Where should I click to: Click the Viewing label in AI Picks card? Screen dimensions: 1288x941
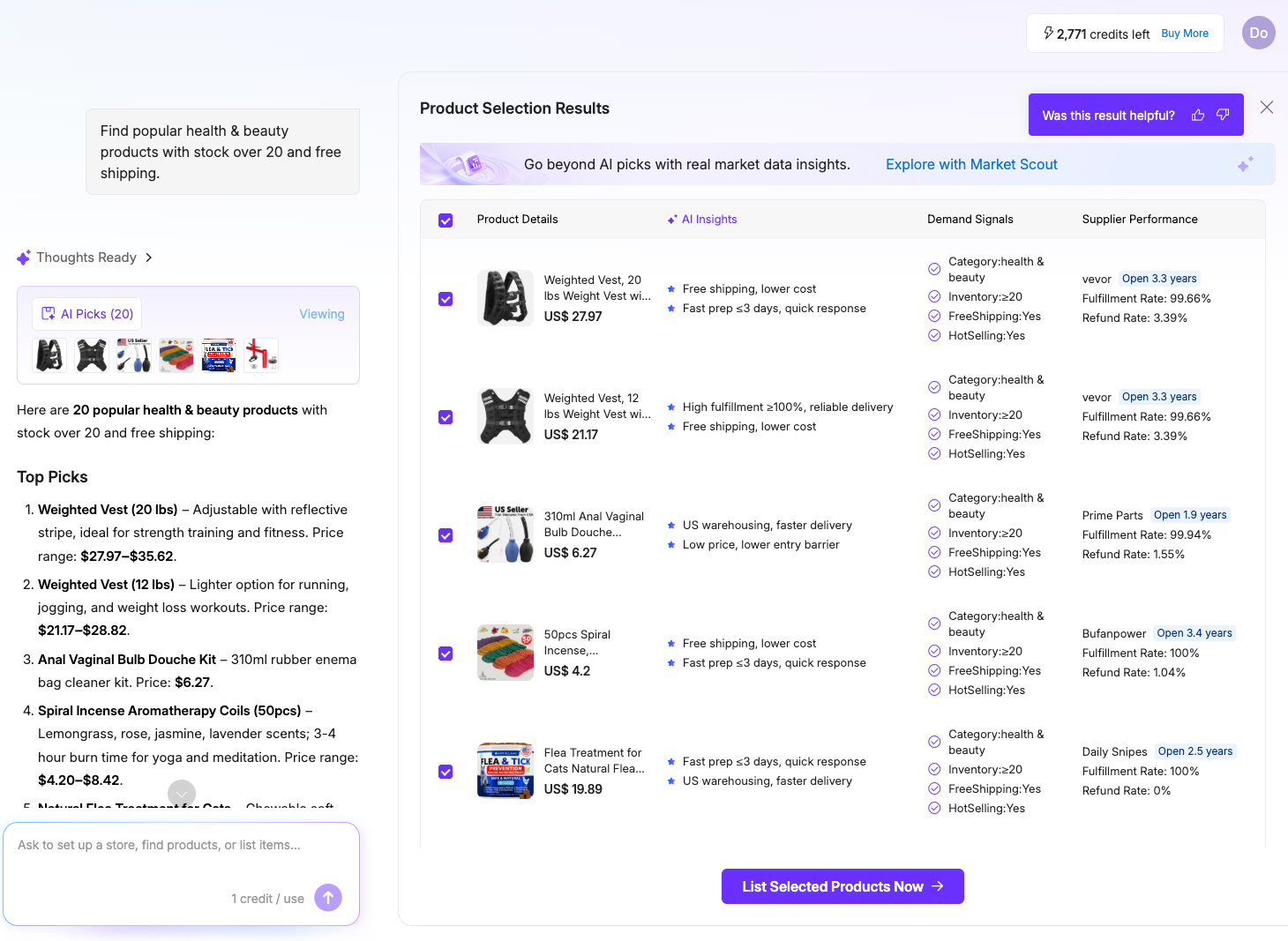(322, 314)
